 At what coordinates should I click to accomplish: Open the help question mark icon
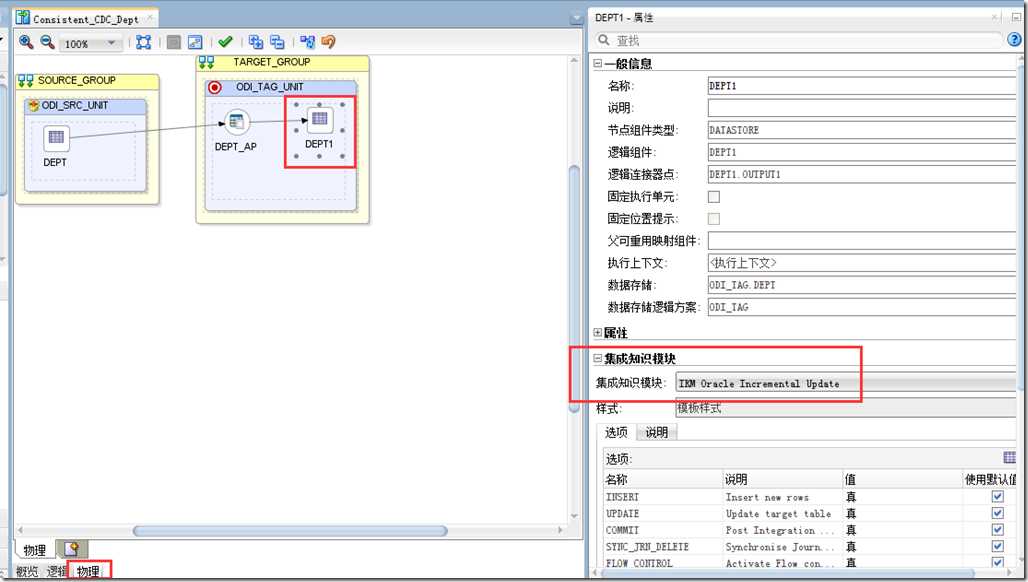(x=1014, y=40)
